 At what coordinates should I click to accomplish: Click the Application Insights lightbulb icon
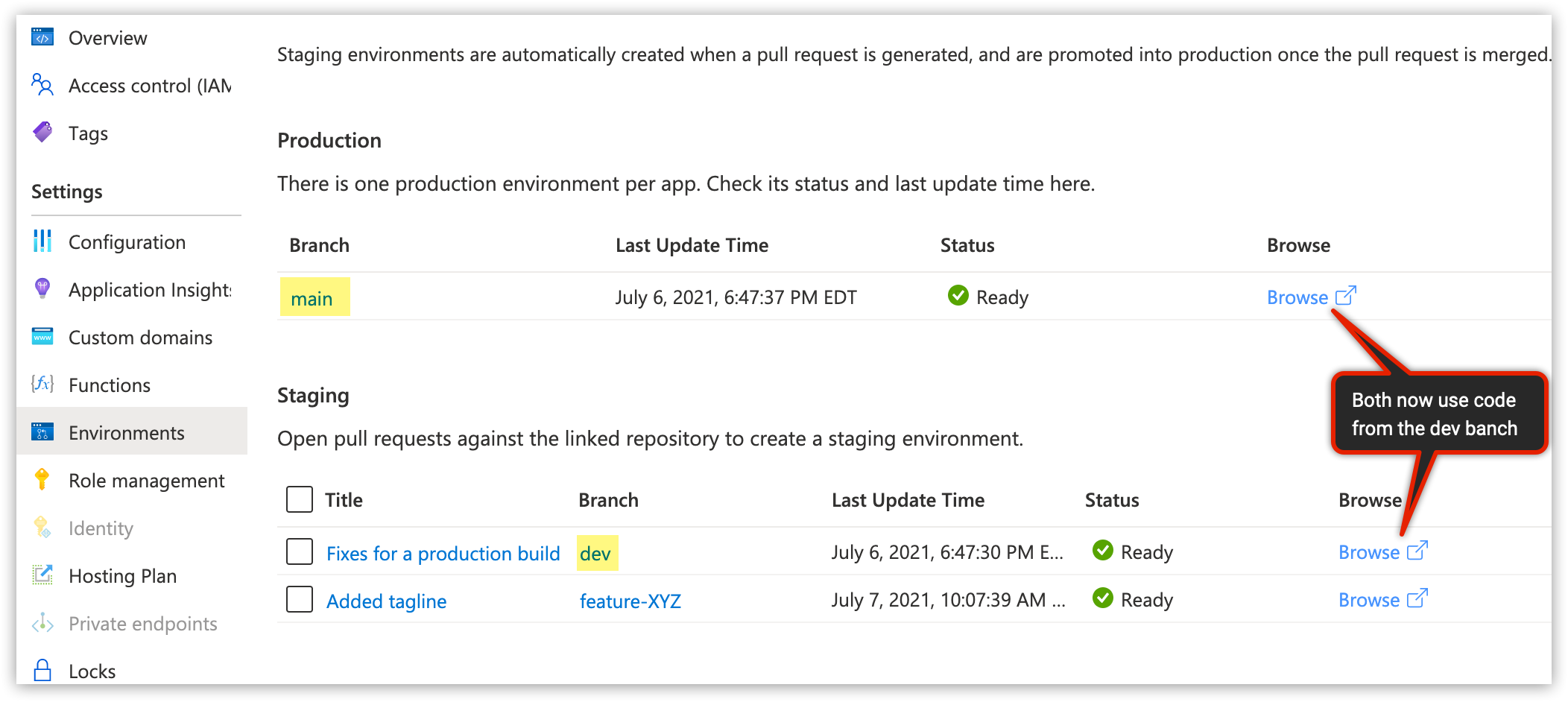tap(42, 289)
